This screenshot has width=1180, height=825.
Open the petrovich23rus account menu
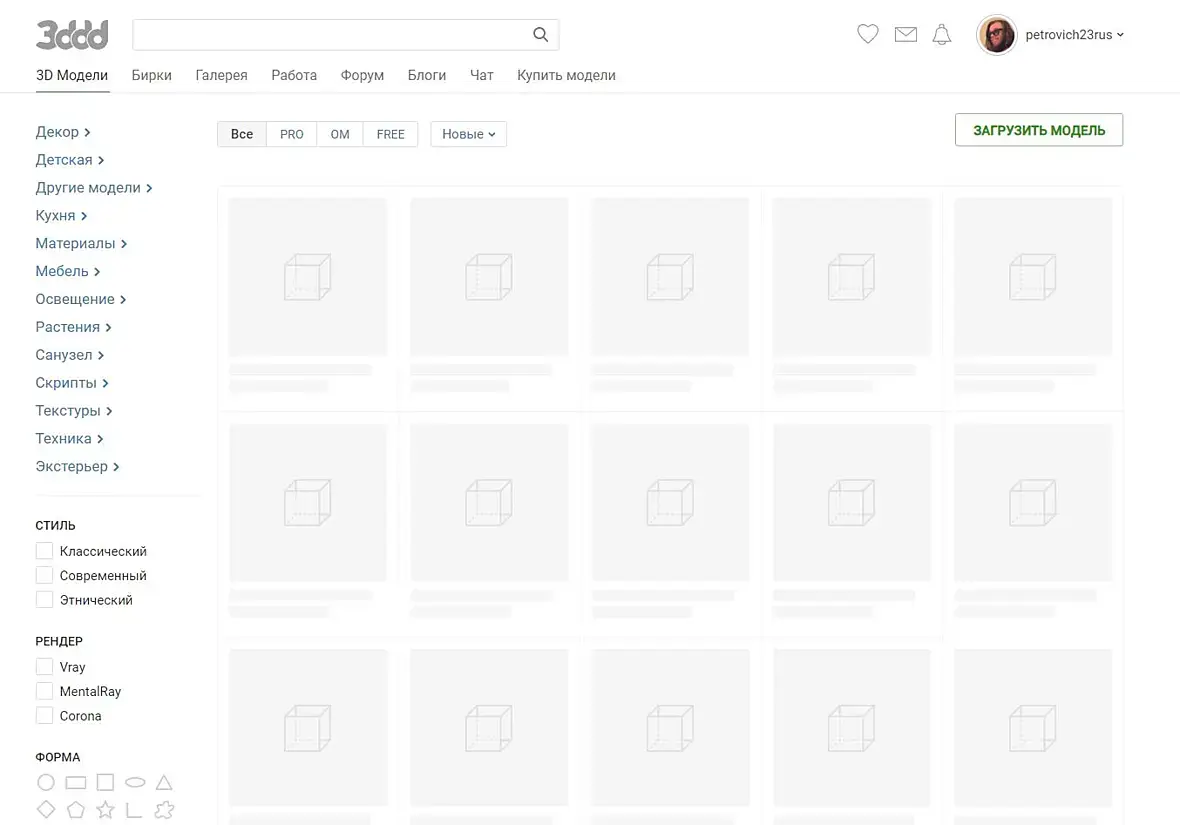pyautogui.click(x=1074, y=35)
